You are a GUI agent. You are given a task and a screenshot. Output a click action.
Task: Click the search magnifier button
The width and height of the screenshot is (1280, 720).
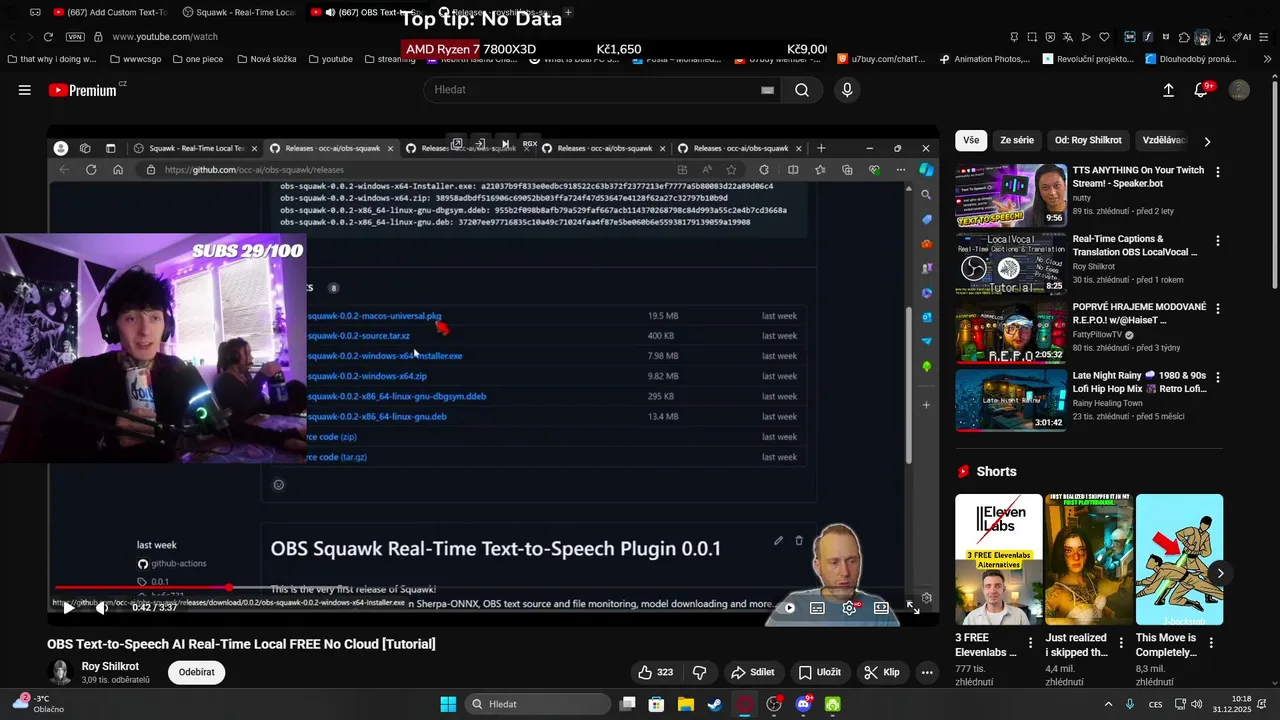coord(802,90)
